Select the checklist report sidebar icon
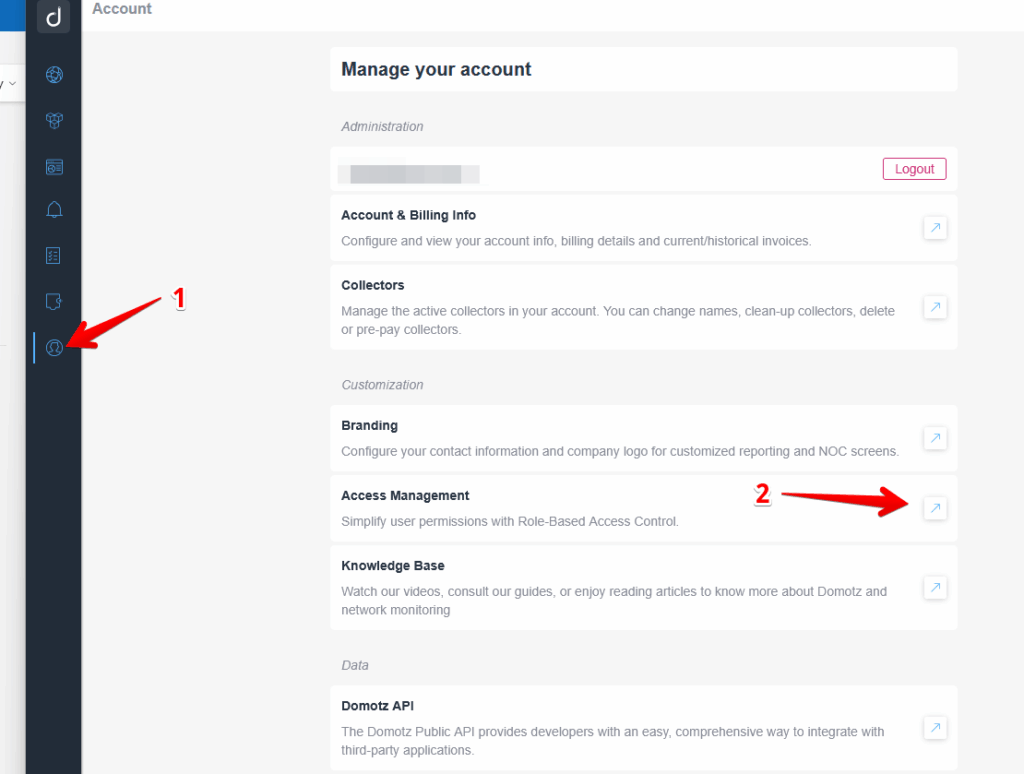 click(x=54, y=256)
